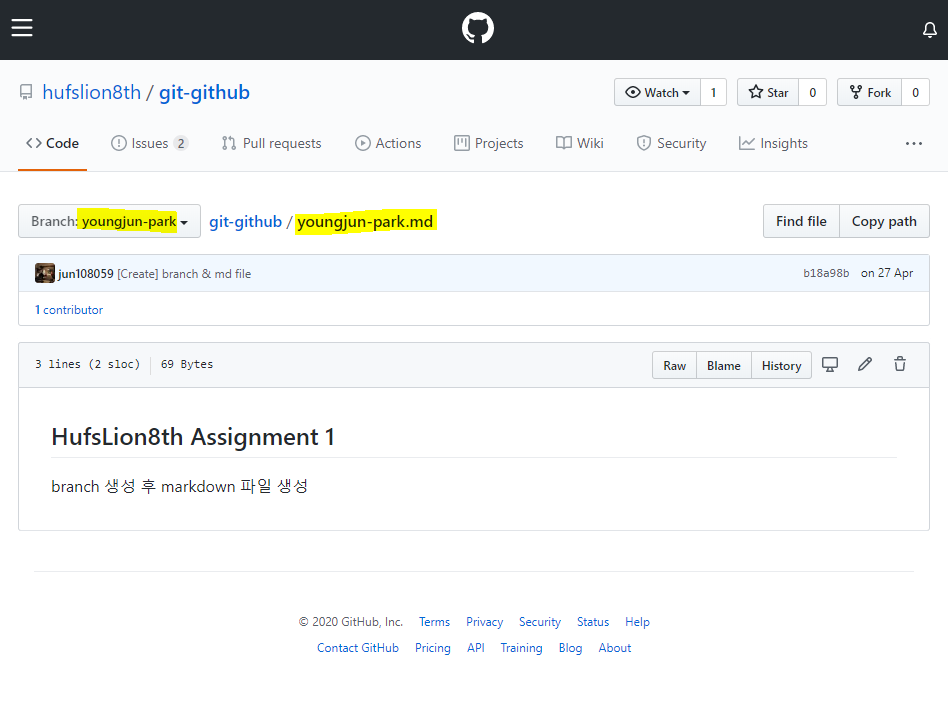Edit file with pencil icon

tap(865, 364)
